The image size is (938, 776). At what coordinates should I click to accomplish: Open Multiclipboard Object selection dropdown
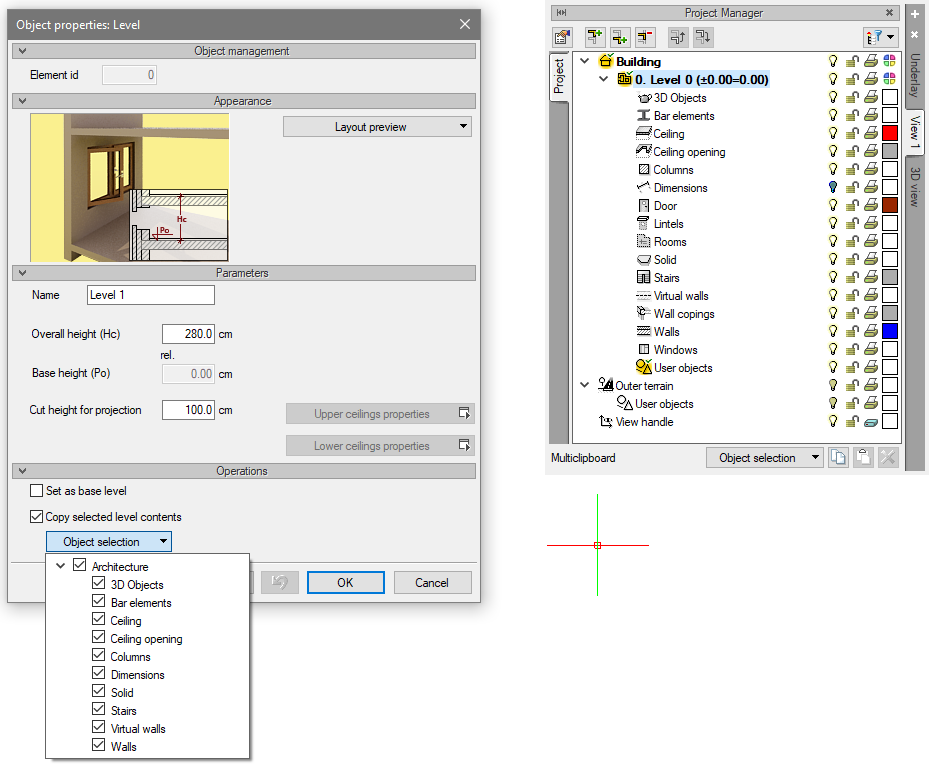pyautogui.click(x=765, y=458)
